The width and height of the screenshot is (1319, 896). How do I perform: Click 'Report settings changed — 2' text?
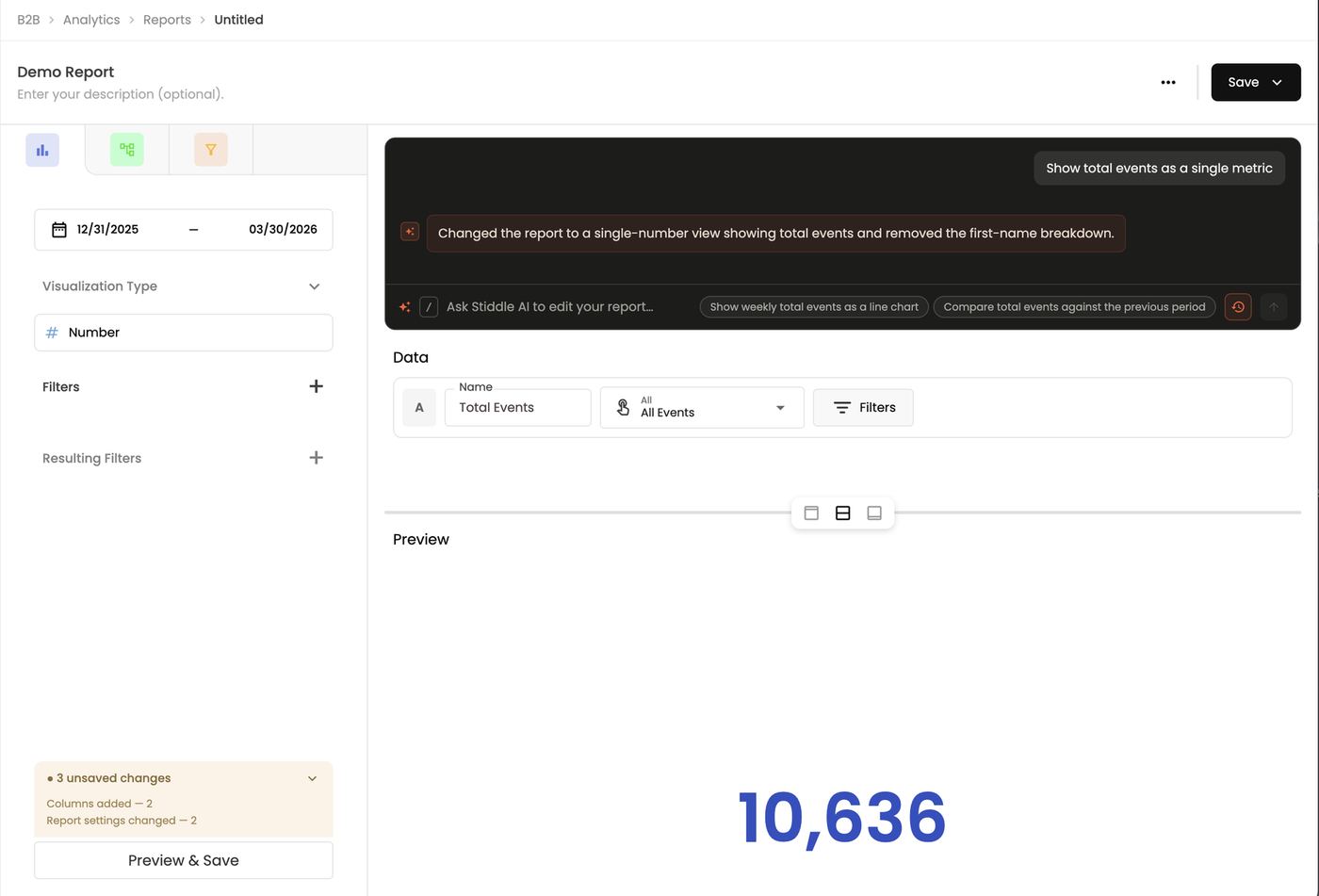122,821
